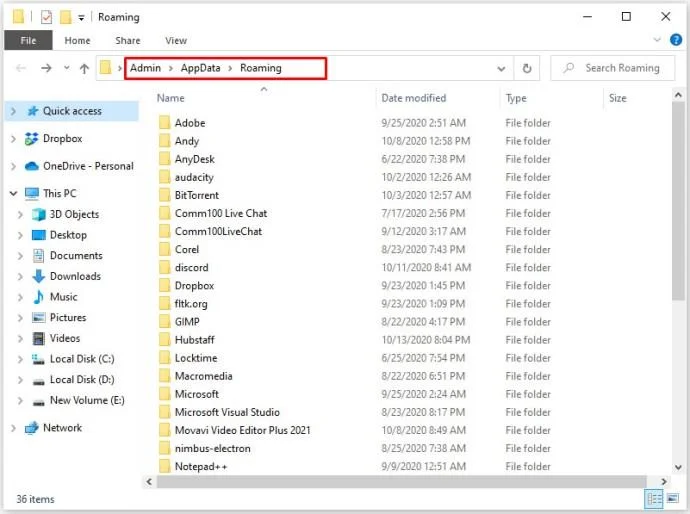Select the GIMP folder icon
This screenshot has height=514, width=690.
(165, 322)
